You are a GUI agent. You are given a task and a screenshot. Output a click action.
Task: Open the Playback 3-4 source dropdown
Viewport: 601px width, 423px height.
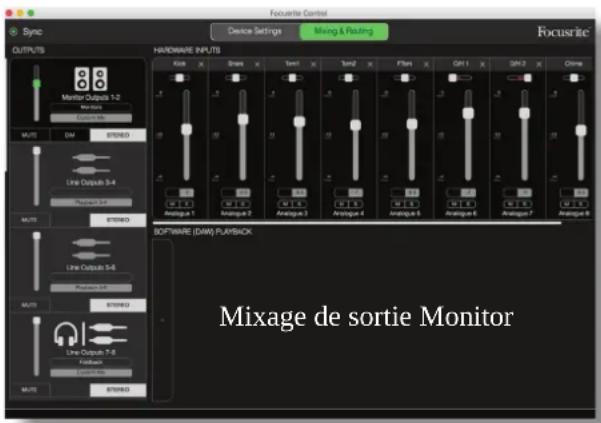point(91,202)
